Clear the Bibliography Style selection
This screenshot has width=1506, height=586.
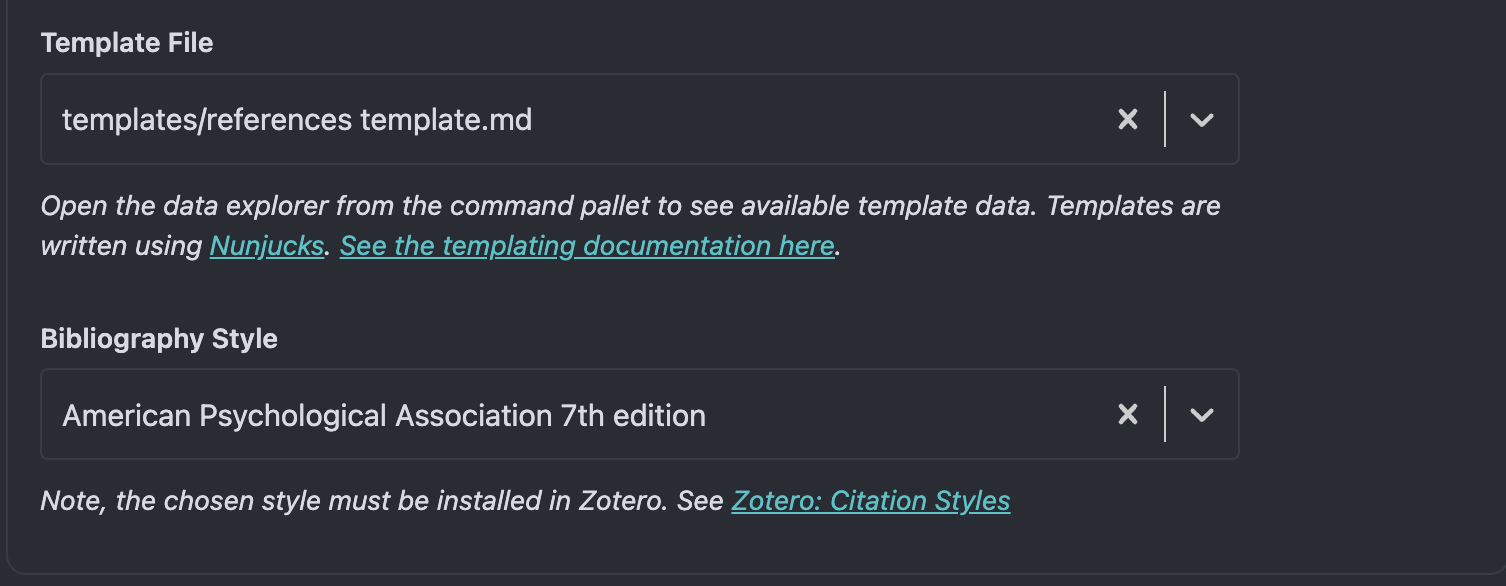[1128, 414]
